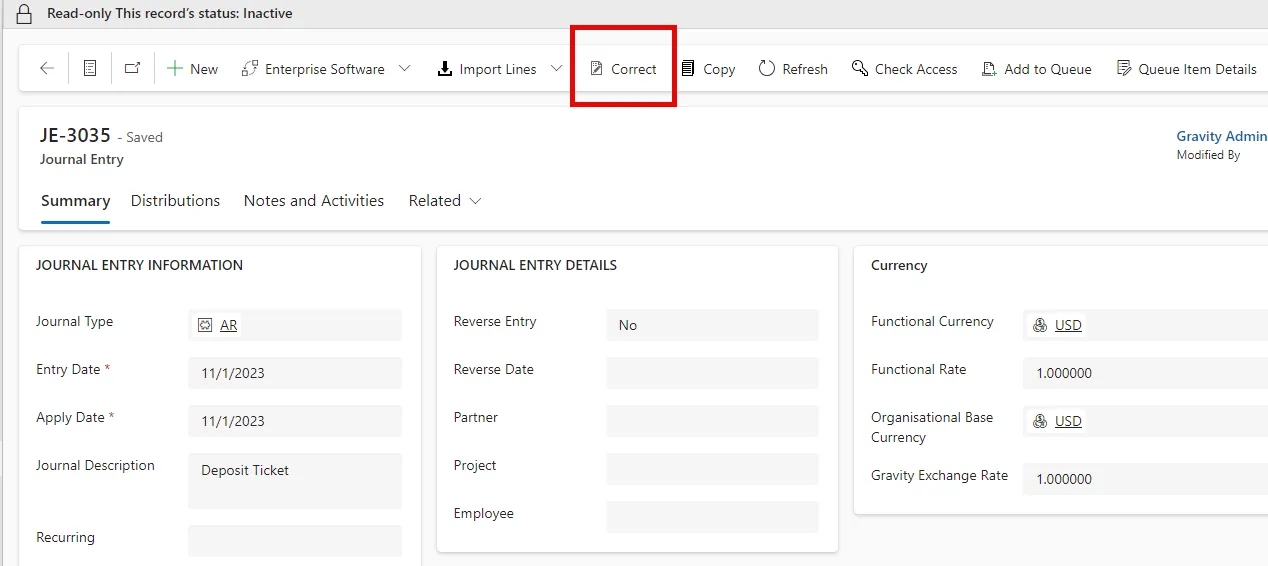Screen dimensions: 1268x566
Task: Click the Organisational Base Currency USD icon
Action: pyautogui.click(x=1040, y=421)
